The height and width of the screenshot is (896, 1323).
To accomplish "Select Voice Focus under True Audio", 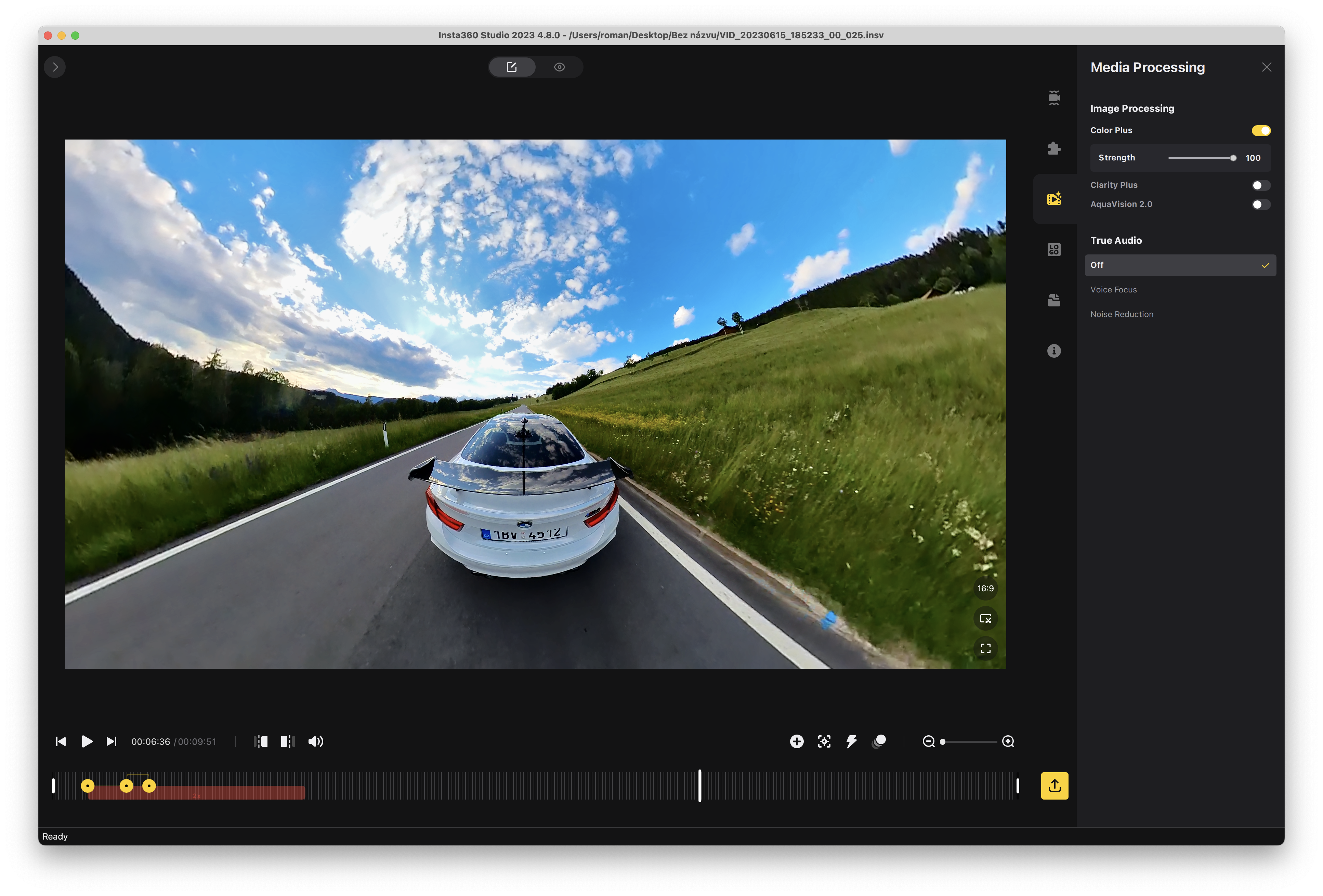I will click(1113, 289).
